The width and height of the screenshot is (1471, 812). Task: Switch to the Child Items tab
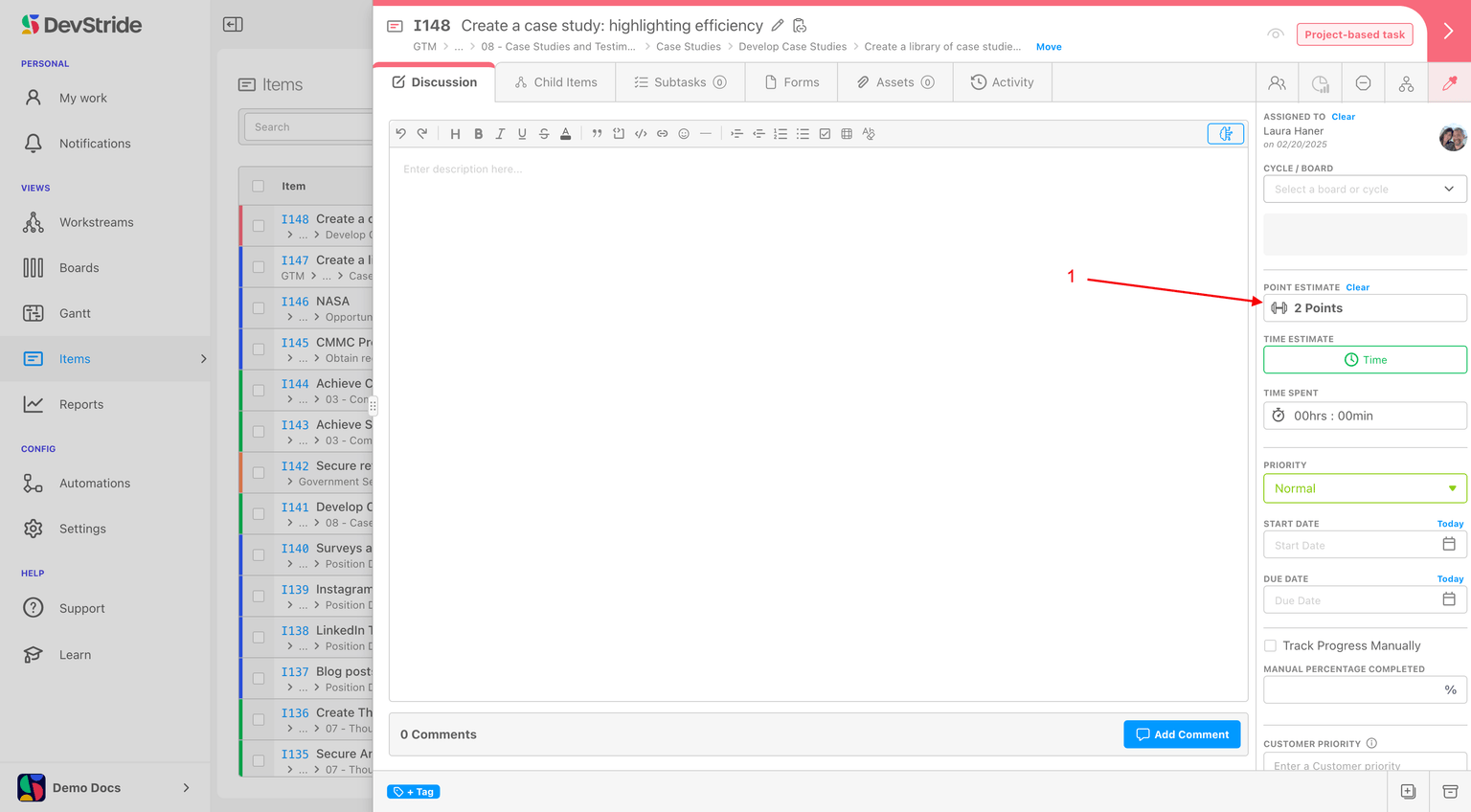click(x=555, y=82)
